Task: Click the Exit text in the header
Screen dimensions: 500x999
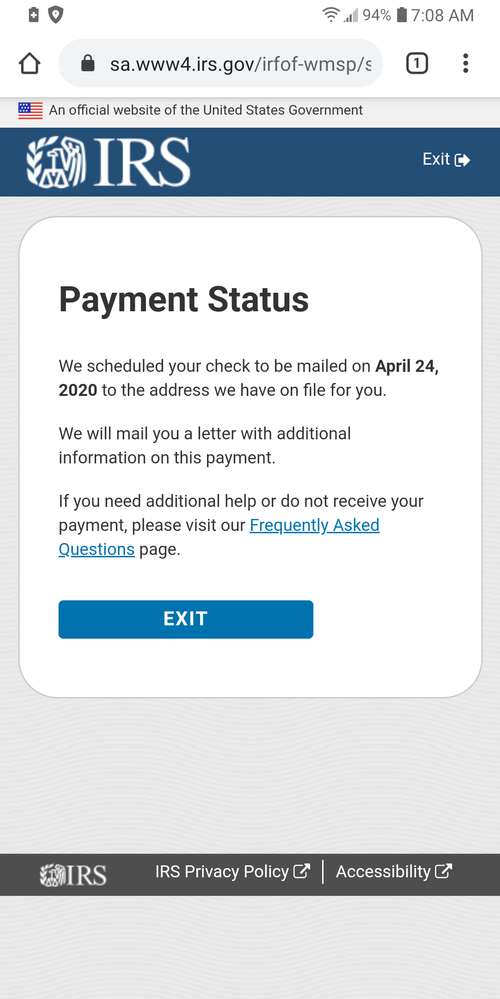Action: 436,159
